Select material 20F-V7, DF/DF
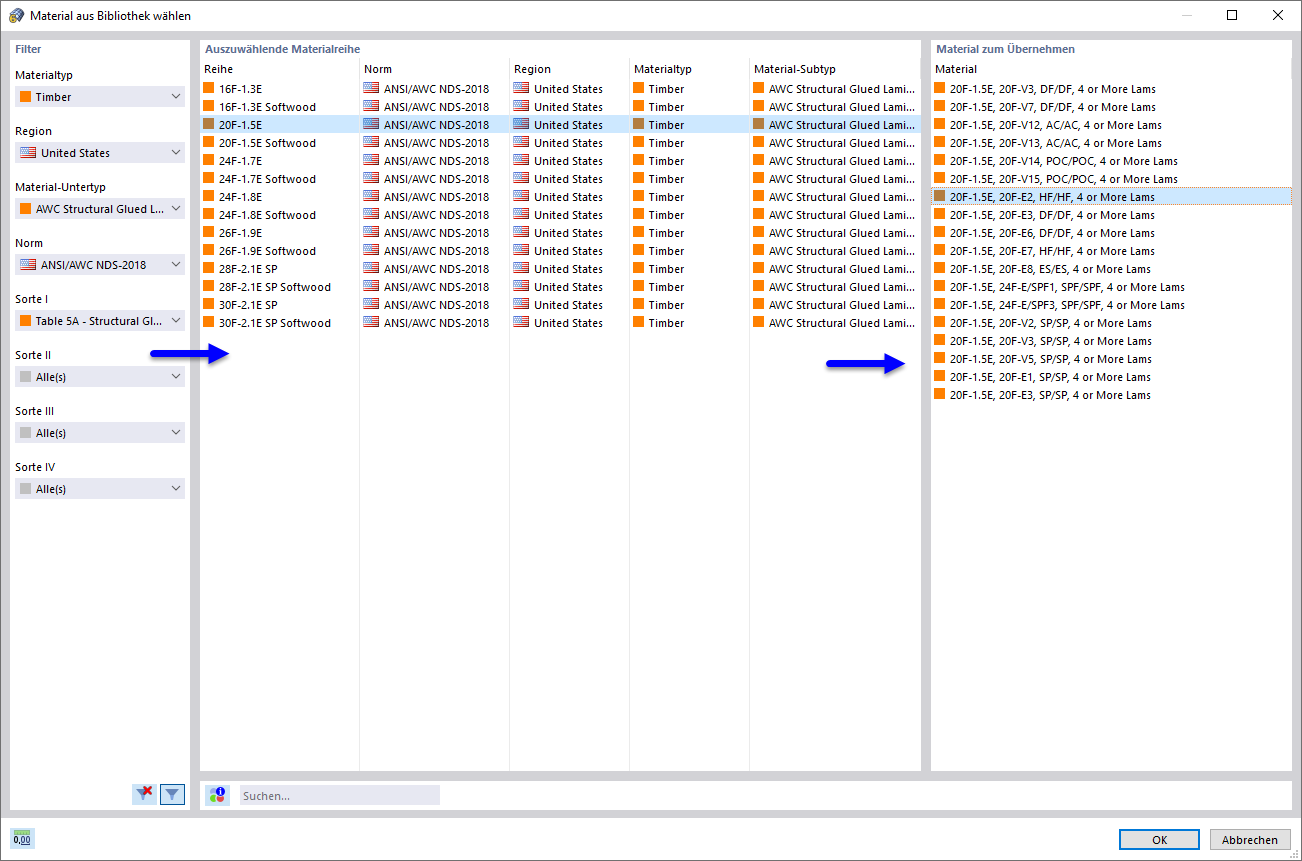 (1111, 107)
